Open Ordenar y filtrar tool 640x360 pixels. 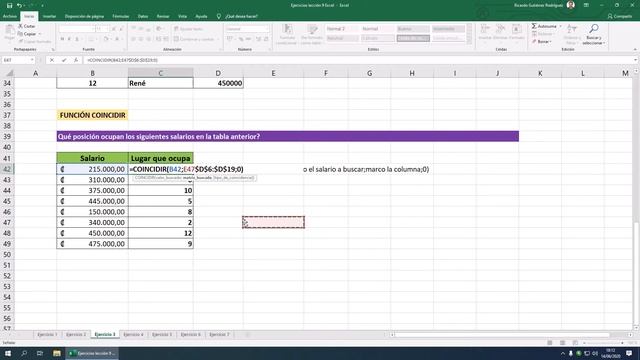tap(571, 34)
